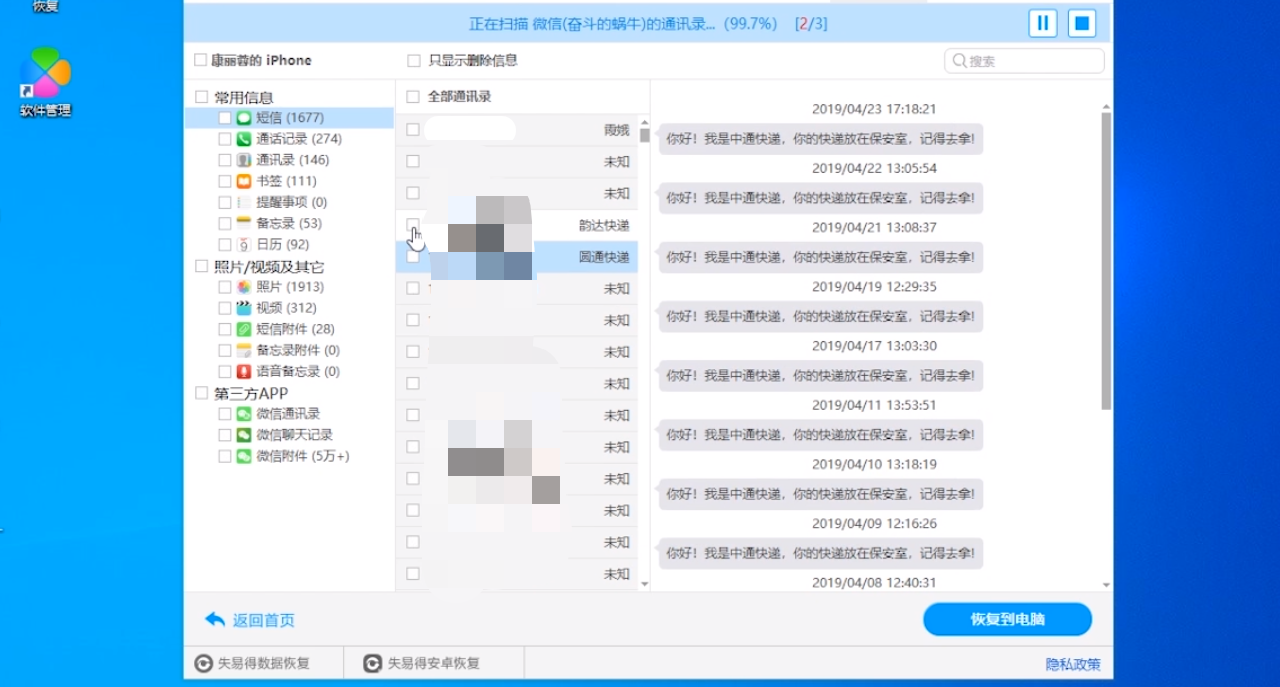Go back via 返回首页 link
This screenshot has height=687, width=1280.
click(x=264, y=620)
